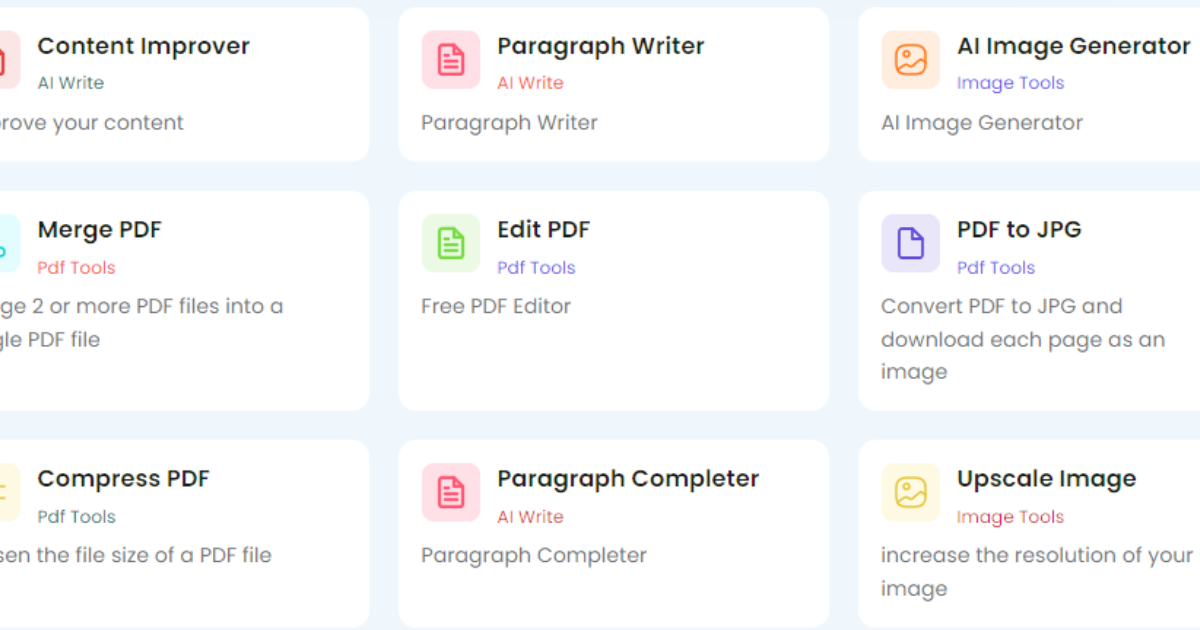Open the AI Image Generator title

tap(1073, 46)
